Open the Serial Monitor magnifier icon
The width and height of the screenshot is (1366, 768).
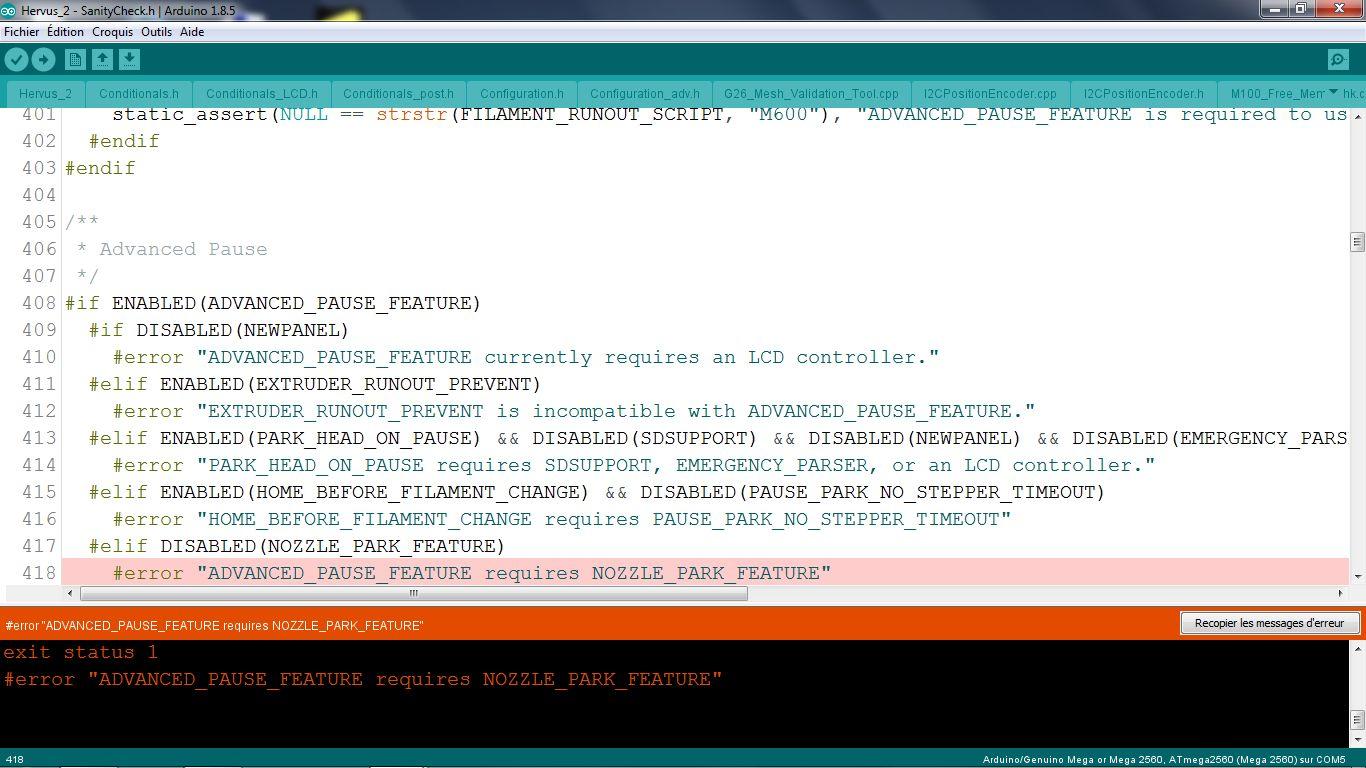tap(1338, 60)
